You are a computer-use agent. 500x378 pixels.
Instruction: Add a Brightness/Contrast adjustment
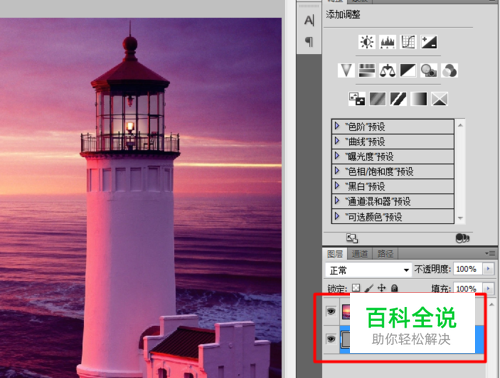click(367, 42)
